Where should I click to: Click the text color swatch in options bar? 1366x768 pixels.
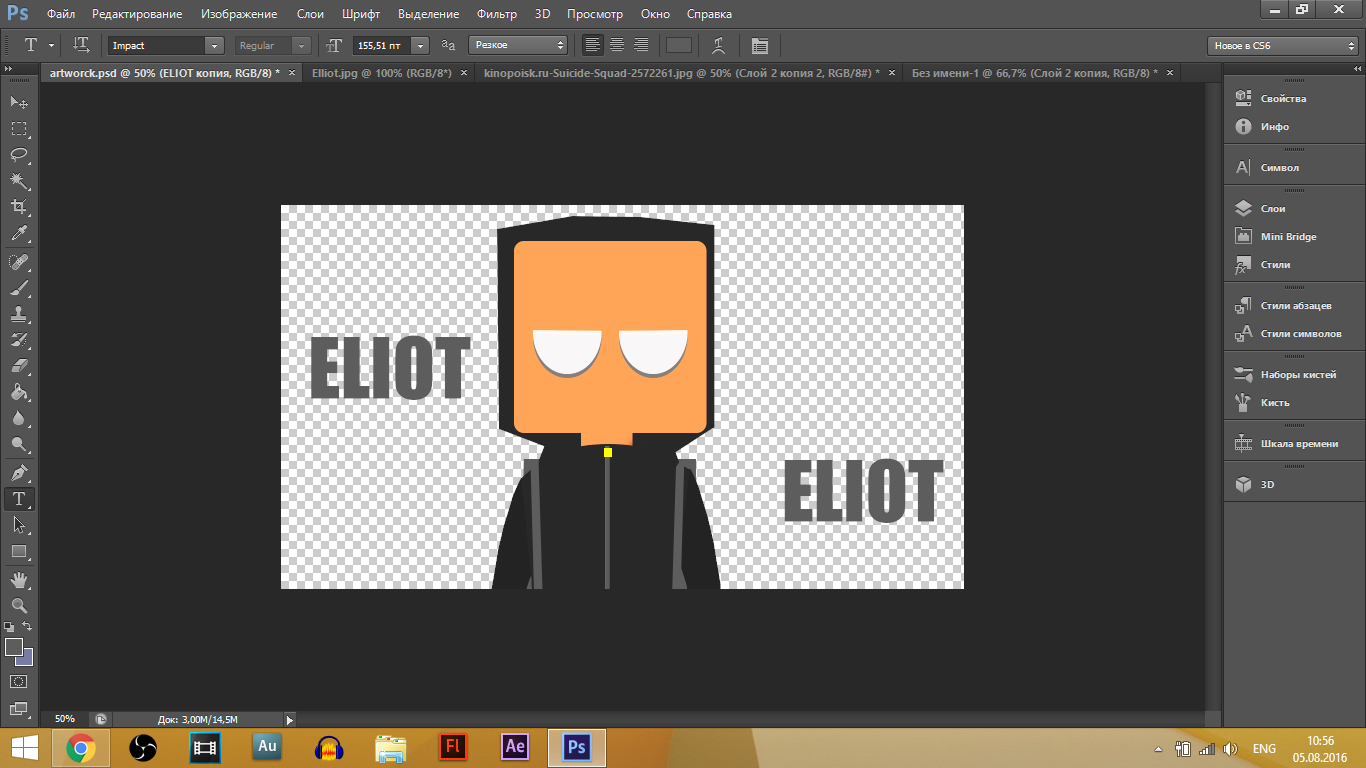[679, 45]
